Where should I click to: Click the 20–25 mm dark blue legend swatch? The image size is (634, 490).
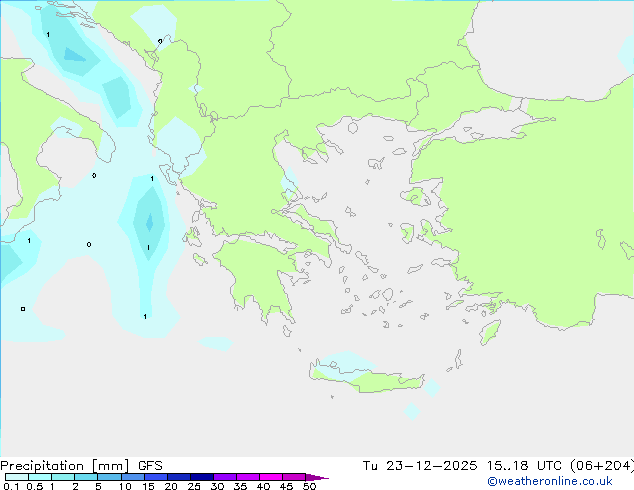point(178,477)
